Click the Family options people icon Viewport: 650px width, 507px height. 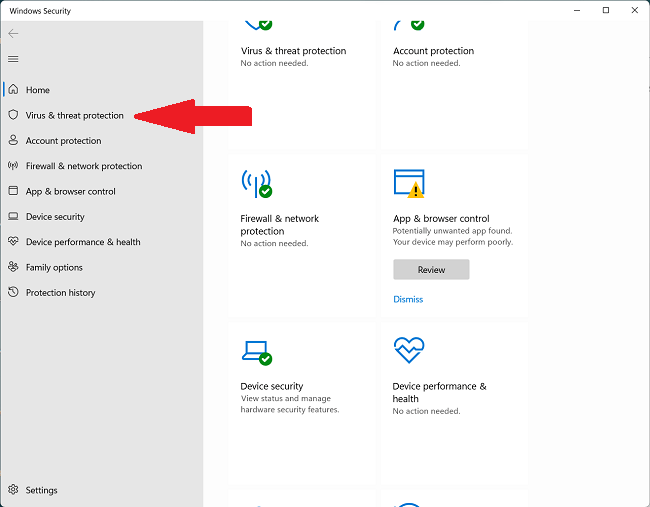click(x=13, y=267)
